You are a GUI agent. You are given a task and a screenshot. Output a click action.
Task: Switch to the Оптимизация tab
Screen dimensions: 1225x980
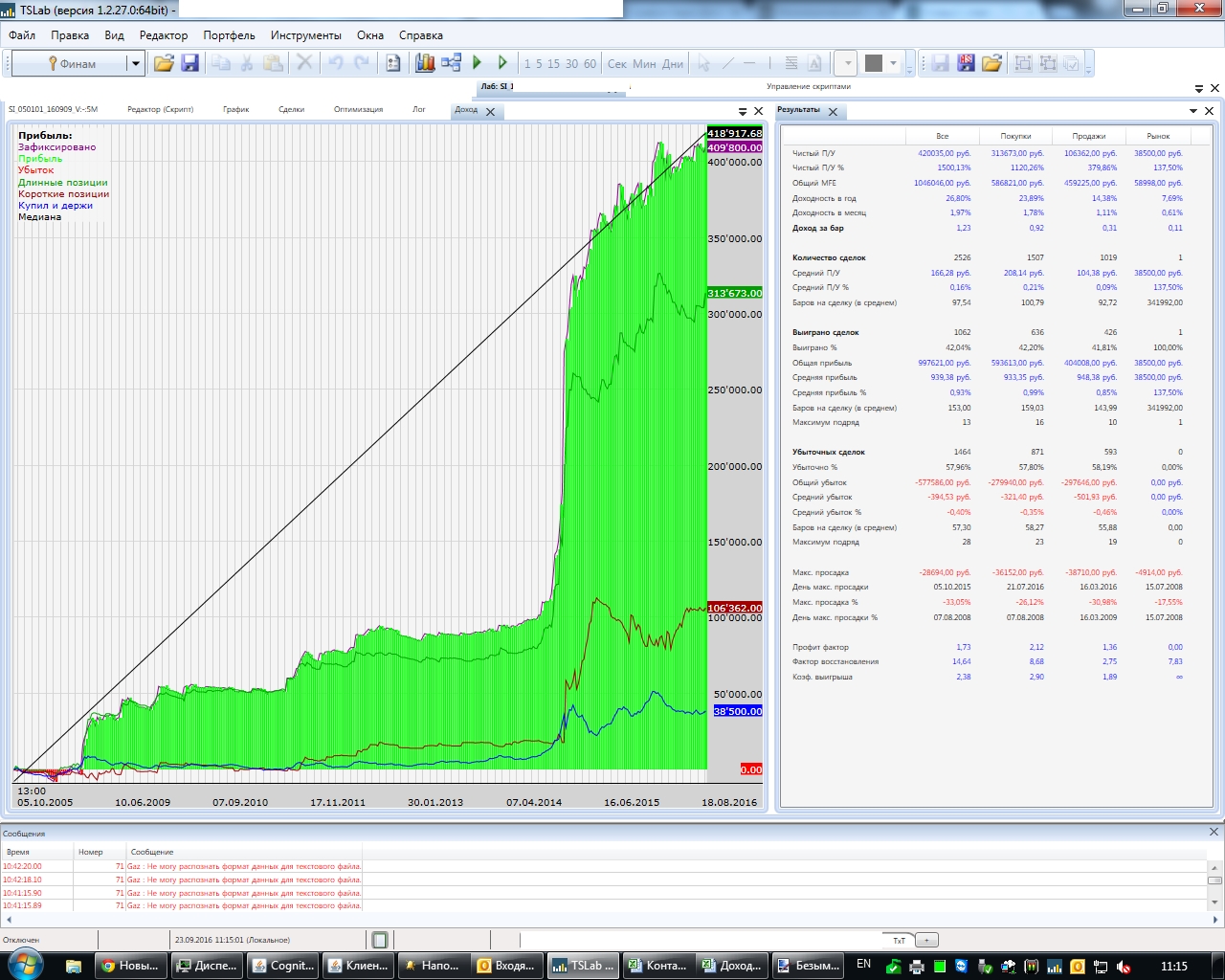click(358, 110)
